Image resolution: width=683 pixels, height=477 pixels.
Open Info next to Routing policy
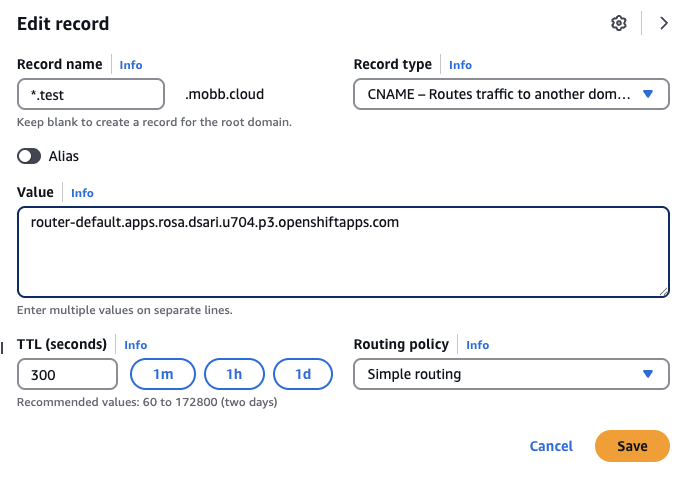(x=477, y=345)
